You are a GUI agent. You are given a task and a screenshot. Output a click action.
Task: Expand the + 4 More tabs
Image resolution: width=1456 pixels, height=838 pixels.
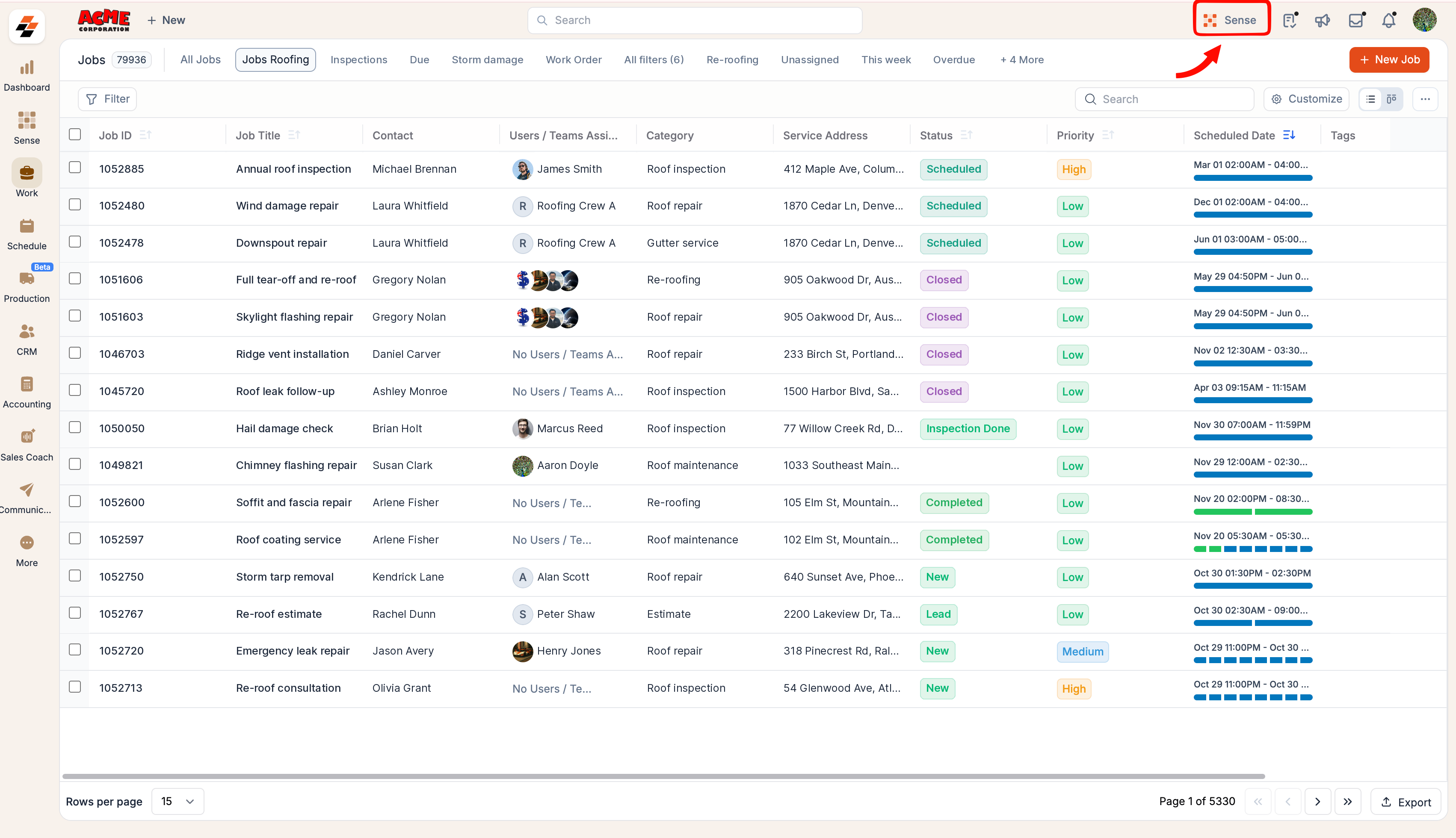[x=1021, y=60]
